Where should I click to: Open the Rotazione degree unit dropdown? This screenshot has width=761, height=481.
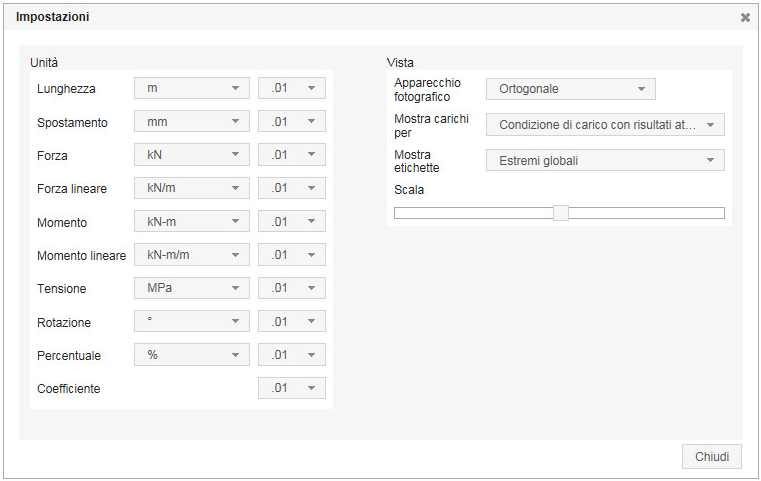coord(192,322)
